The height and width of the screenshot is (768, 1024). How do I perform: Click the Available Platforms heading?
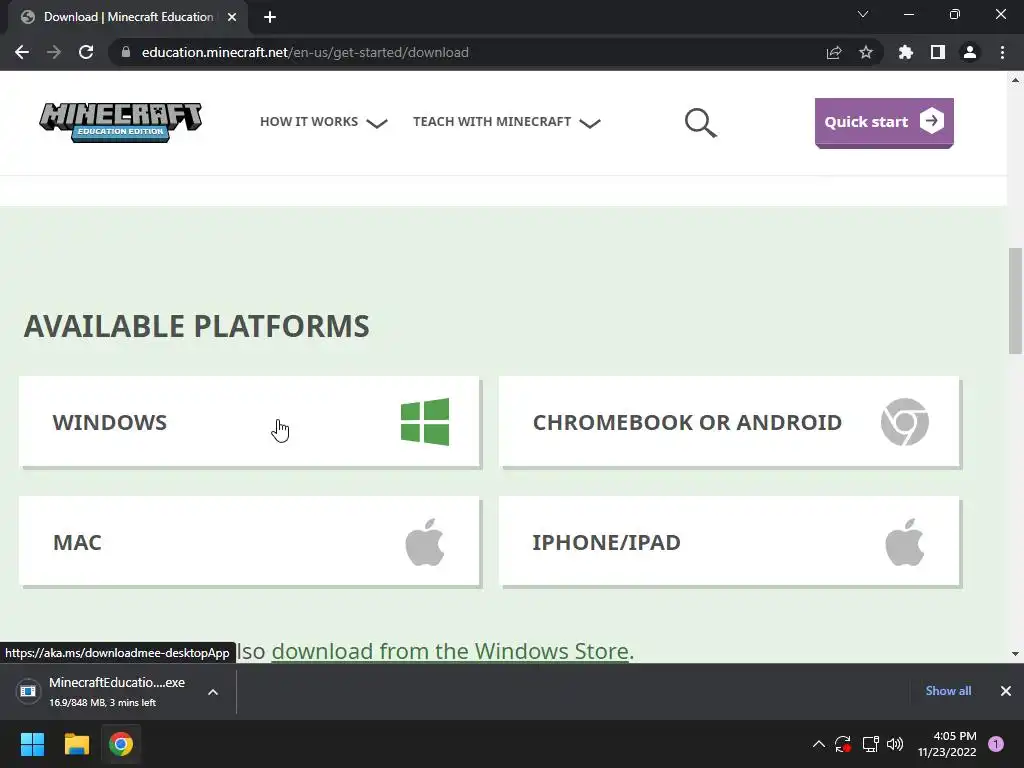tap(197, 326)
